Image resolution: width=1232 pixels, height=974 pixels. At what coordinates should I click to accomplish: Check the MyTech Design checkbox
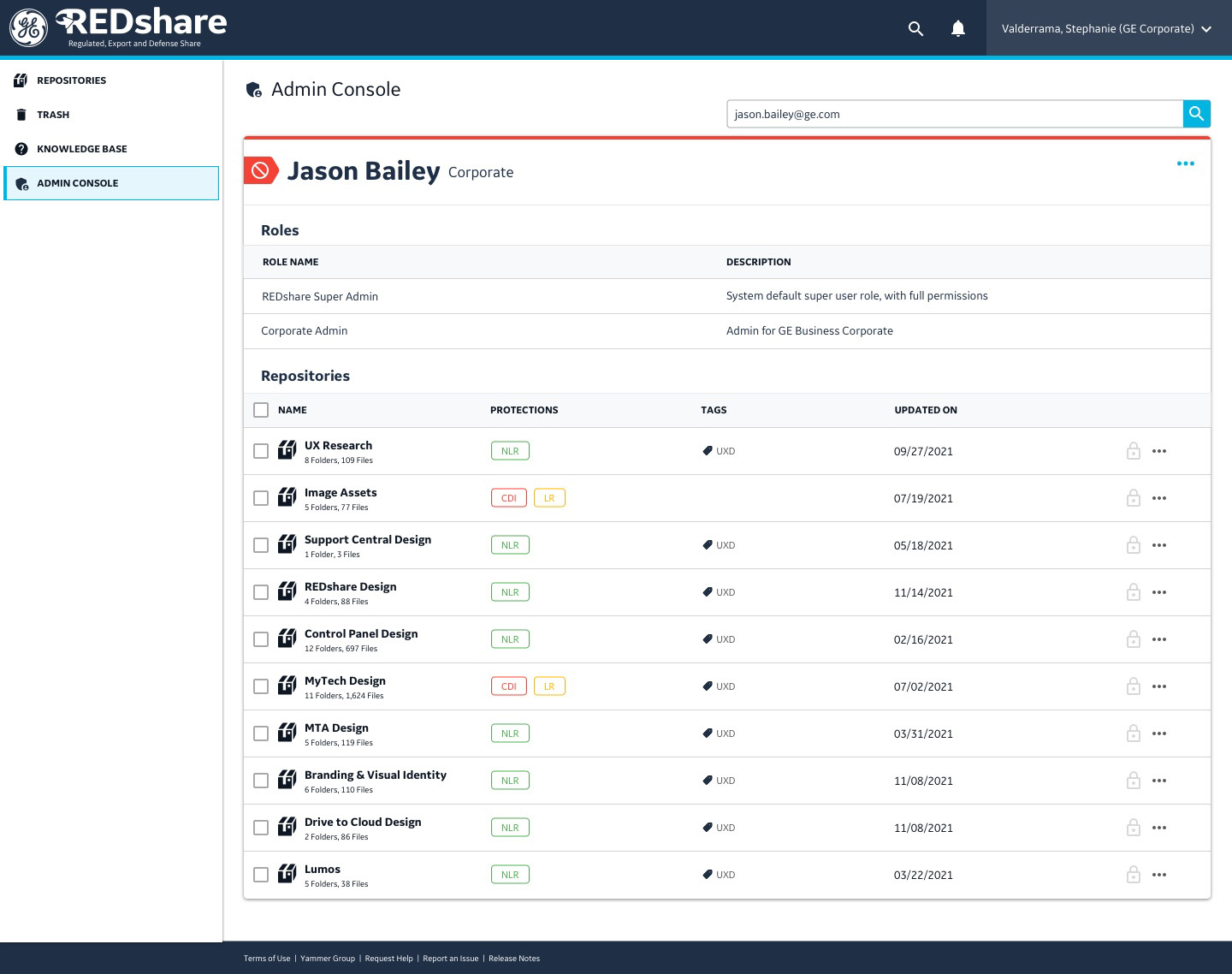pos(261,686)
